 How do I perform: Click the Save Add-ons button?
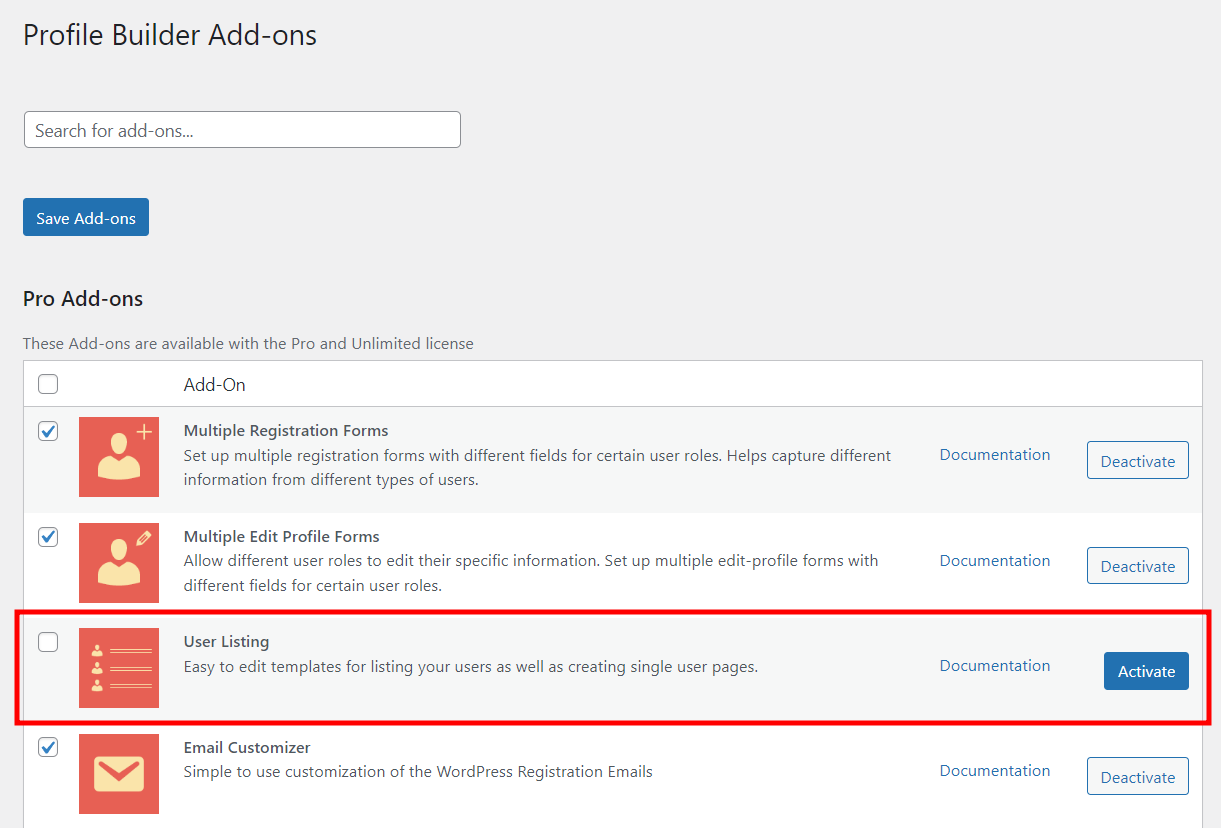(x=86, y=217)
